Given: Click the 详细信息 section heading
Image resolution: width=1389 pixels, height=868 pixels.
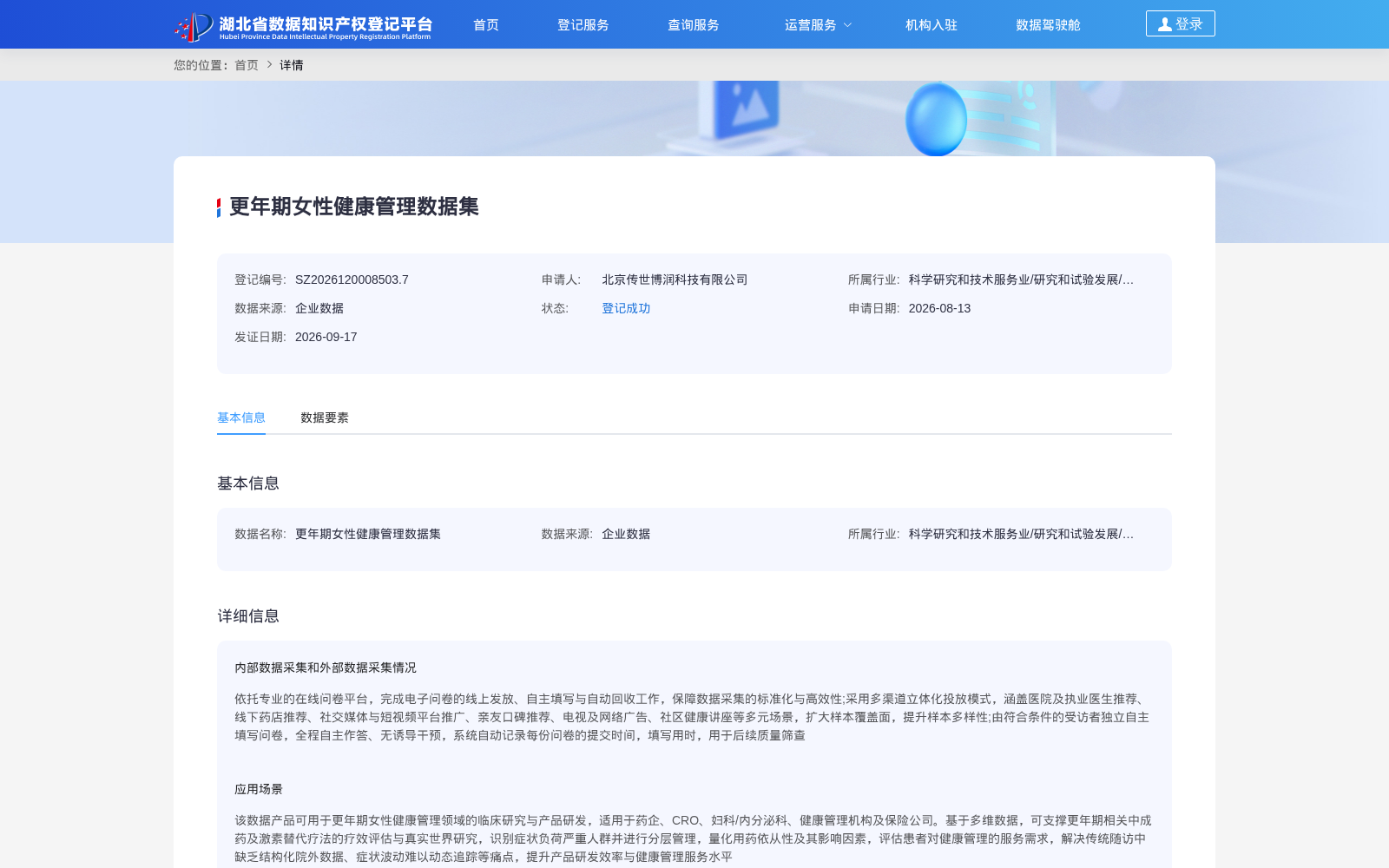Looking at the screenshot, I should (x=248, y=616).
